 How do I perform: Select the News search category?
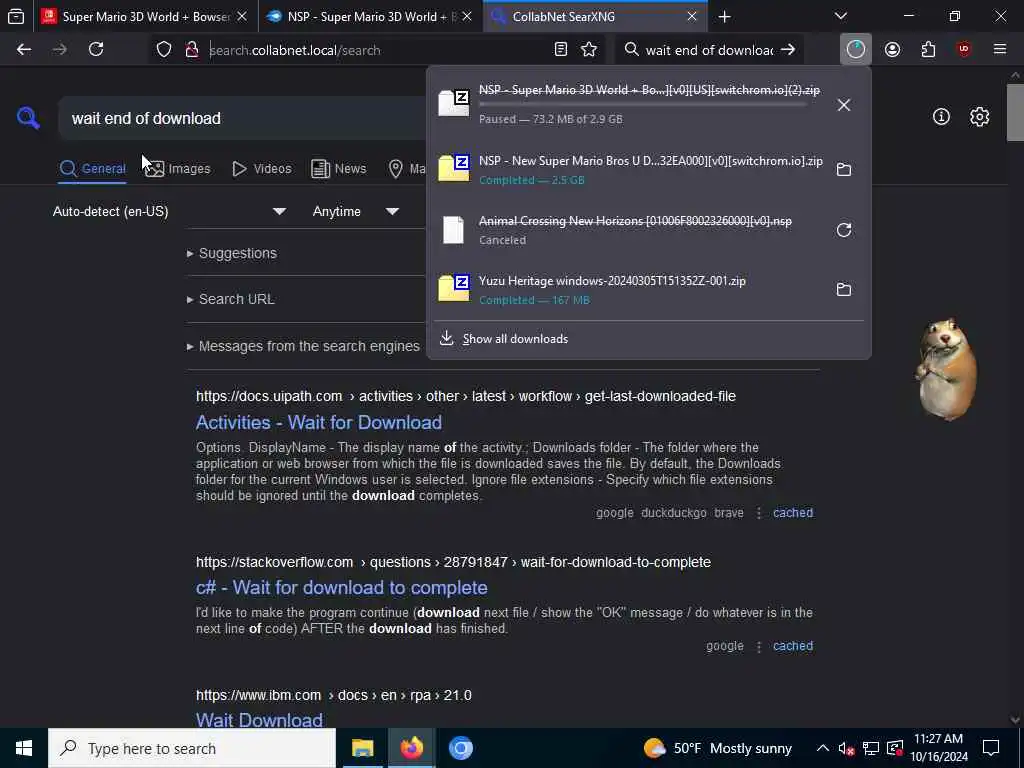point(338,169)
